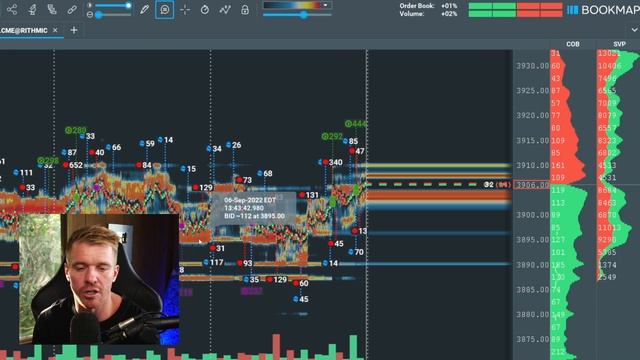Click the 3885.00 price label
640x360 pixels.
click(532, 290)
